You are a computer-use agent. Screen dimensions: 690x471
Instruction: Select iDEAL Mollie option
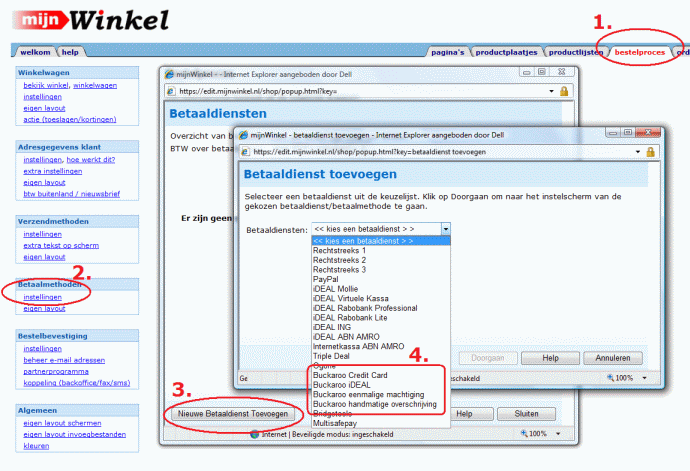pyautogui.click(x=381, y=289)
